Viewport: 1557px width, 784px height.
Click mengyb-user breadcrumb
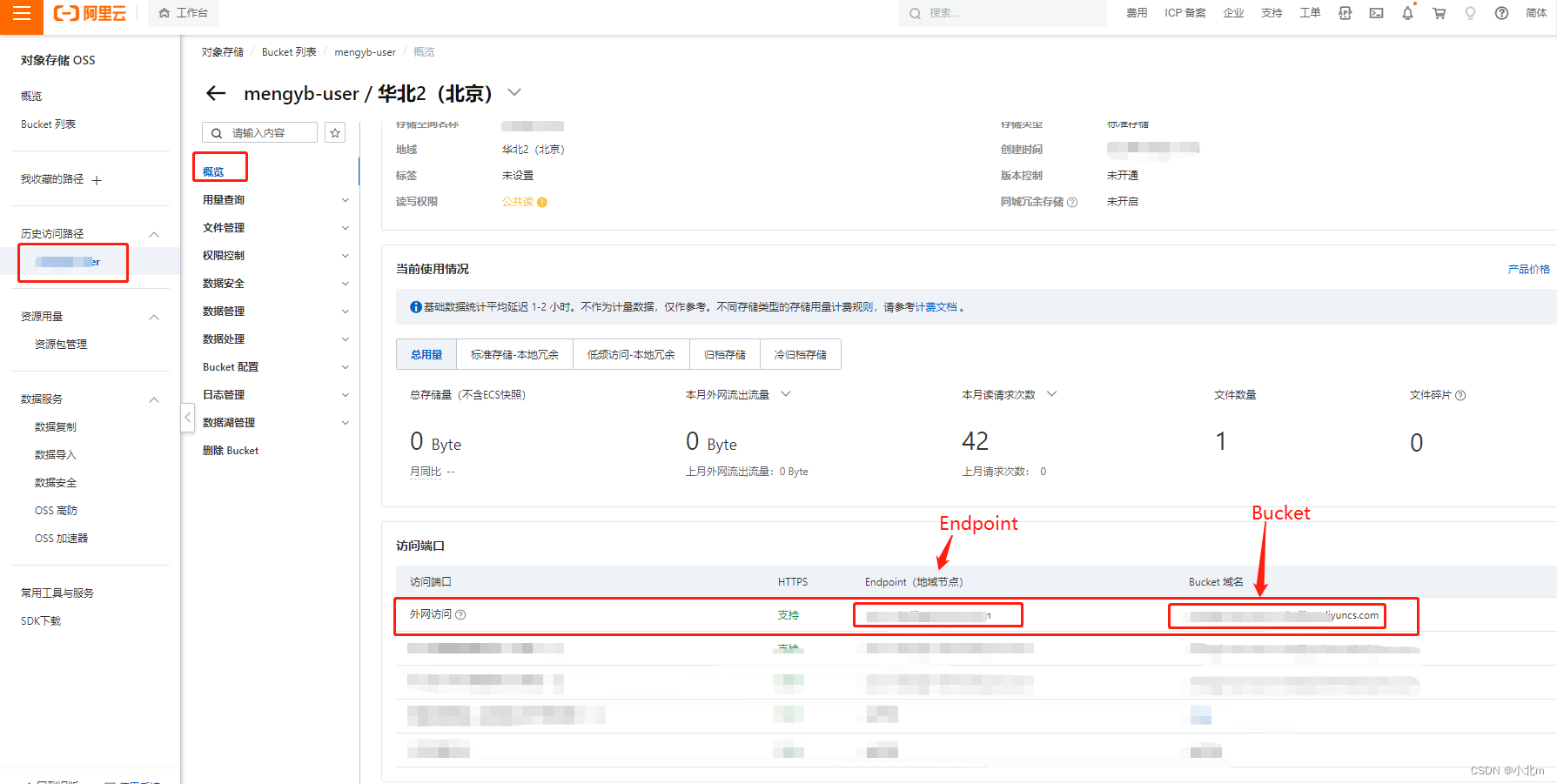[365, 52]
